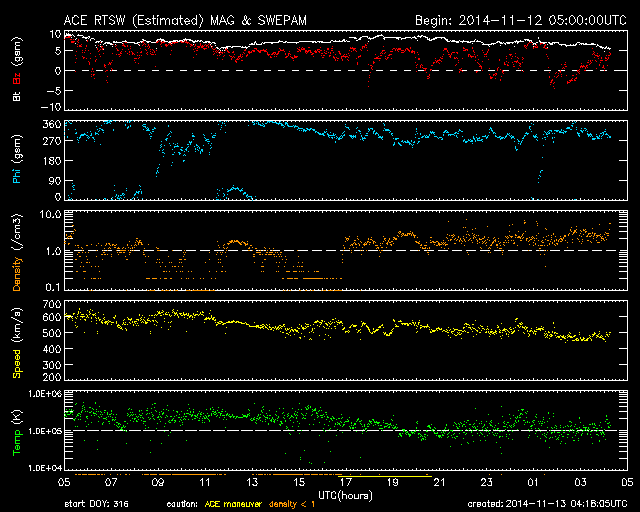Click the UTC(hours) axis title
The image size is (640, 512).
click(x=345, y=493)
